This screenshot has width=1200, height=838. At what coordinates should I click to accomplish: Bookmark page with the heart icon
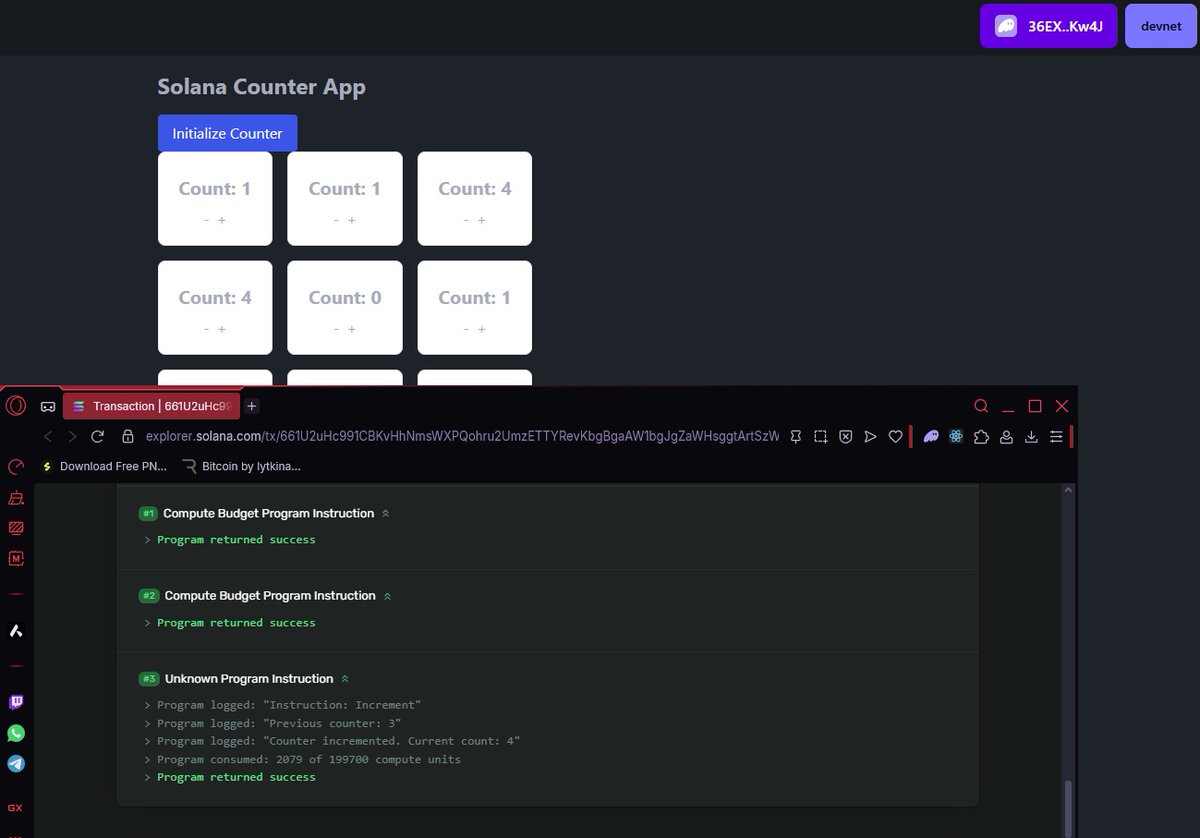pos(895,437)
